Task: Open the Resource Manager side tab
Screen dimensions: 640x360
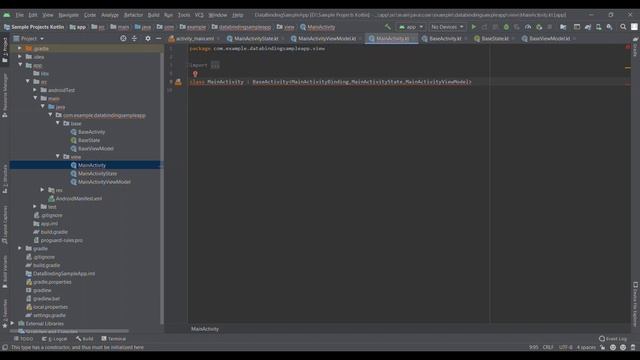Action: click(5, 96)
